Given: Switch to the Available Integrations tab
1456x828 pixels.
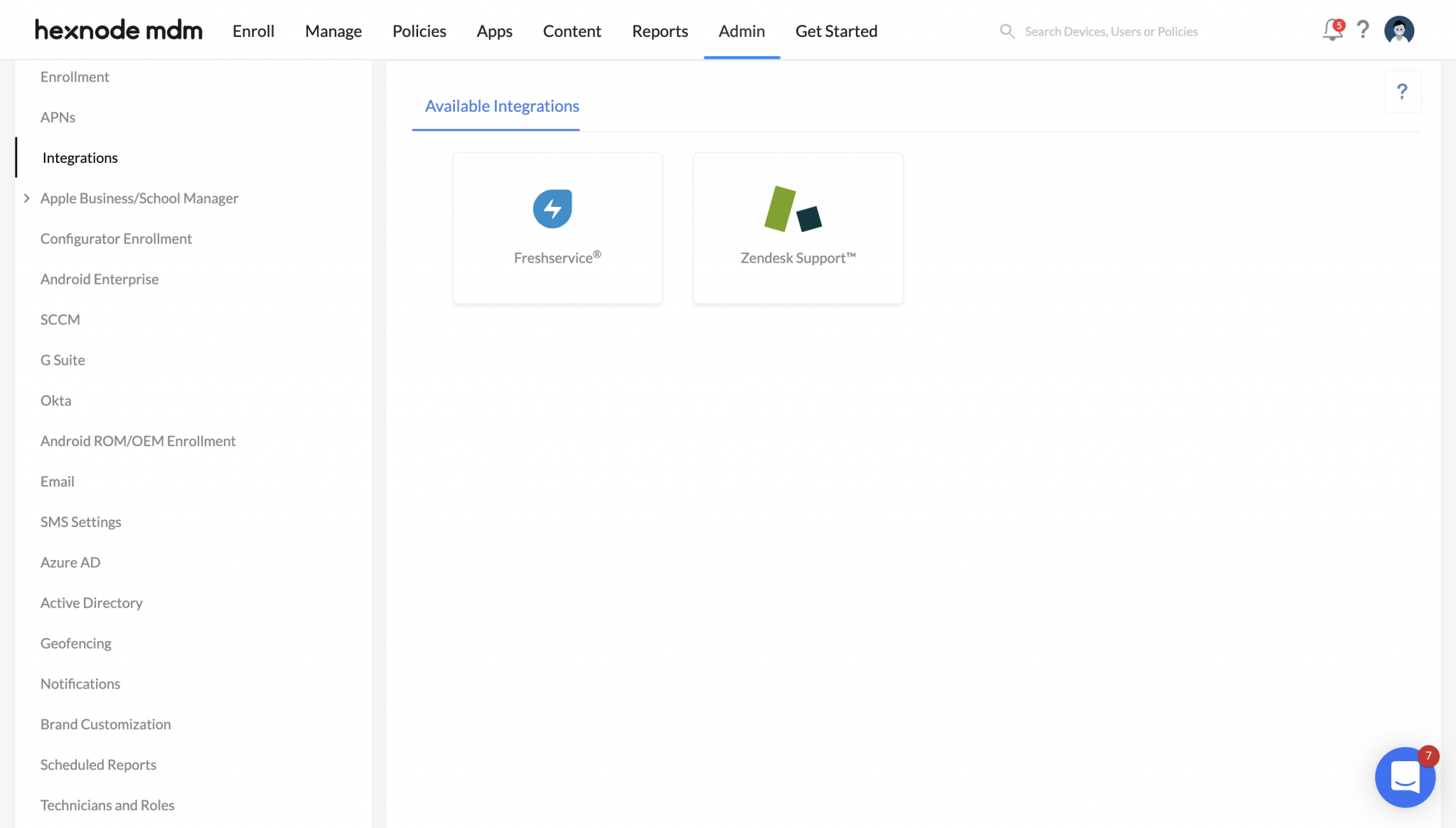Looking at the screenshot, I should pos(501,106).
